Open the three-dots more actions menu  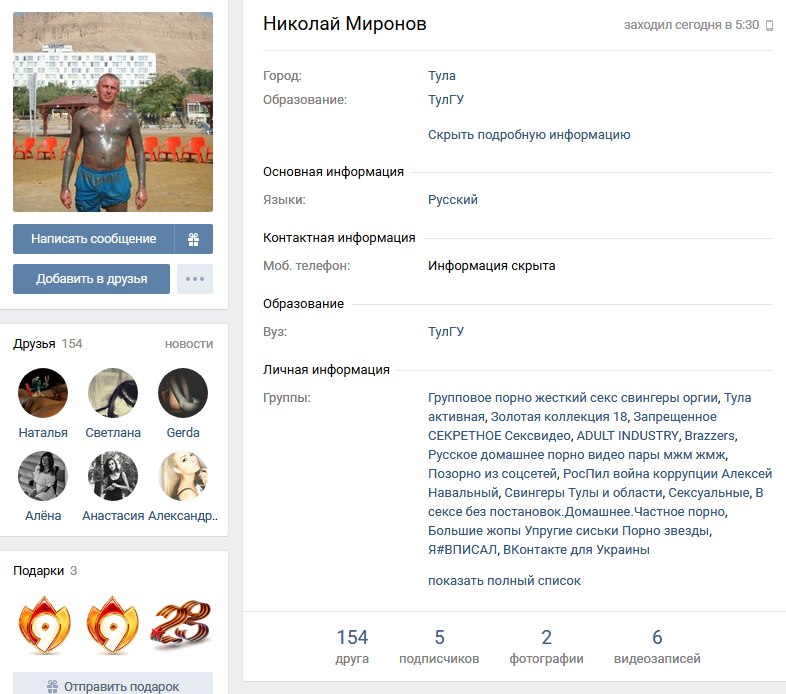pyautogui.click(x=195, y=279)
